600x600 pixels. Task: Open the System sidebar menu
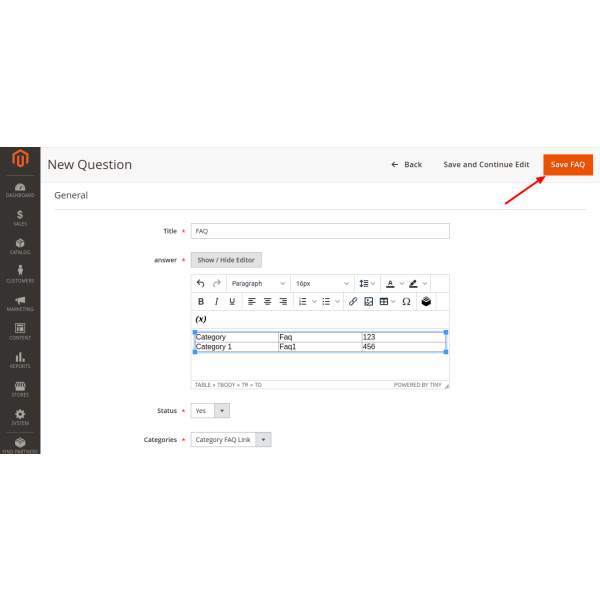[20, 417]
